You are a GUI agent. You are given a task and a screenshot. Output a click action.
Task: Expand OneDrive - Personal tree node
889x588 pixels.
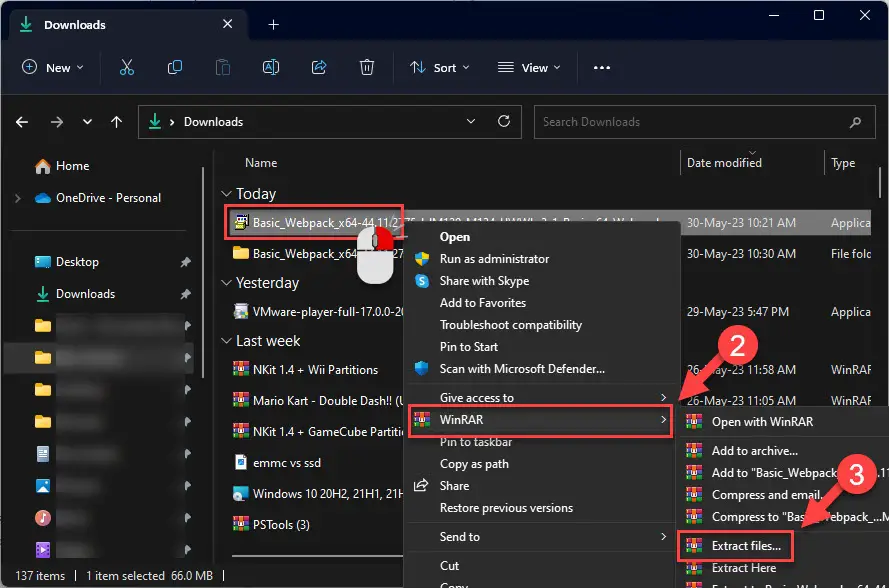[x=18, y=198]
